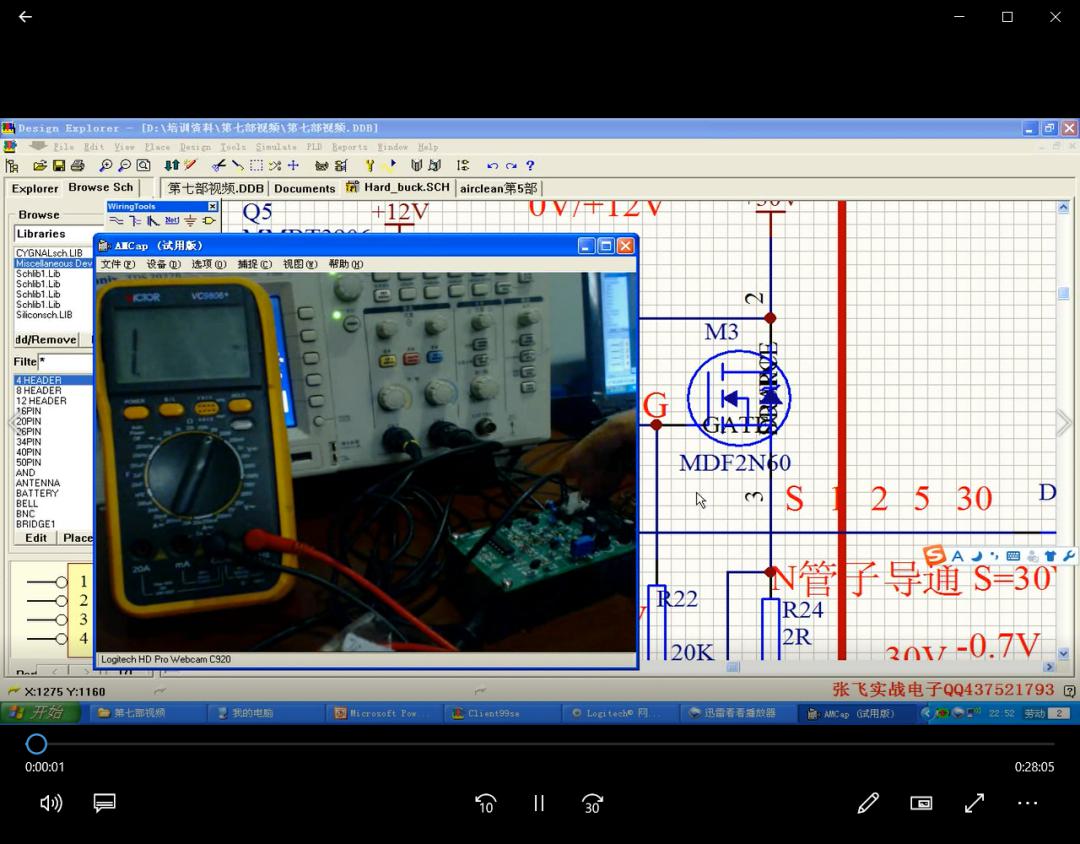Open the Simulate menu in Design Explorer
1080x844 pixels.
276,147
